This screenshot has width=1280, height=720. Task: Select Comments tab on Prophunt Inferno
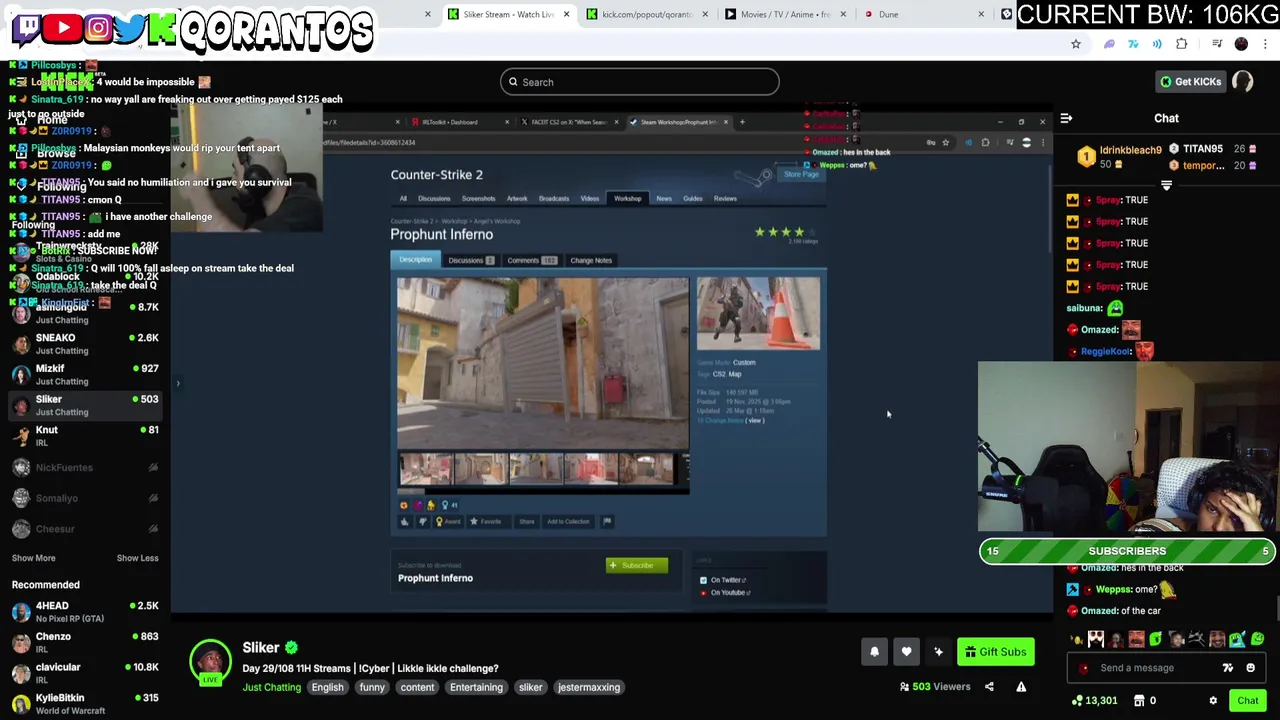(x=531, y=260)
